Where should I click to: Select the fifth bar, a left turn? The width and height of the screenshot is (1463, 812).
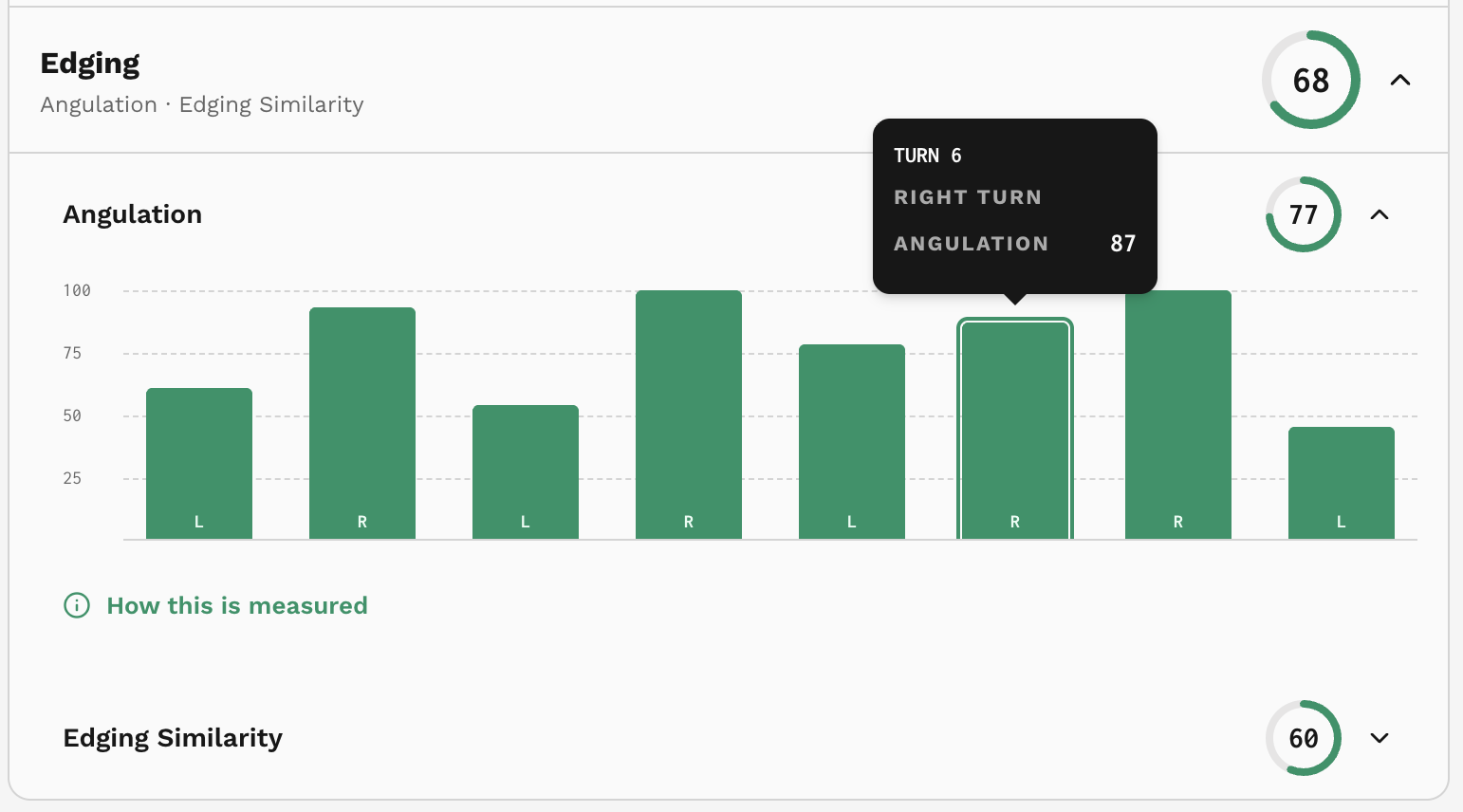click(x=852, y=442)
